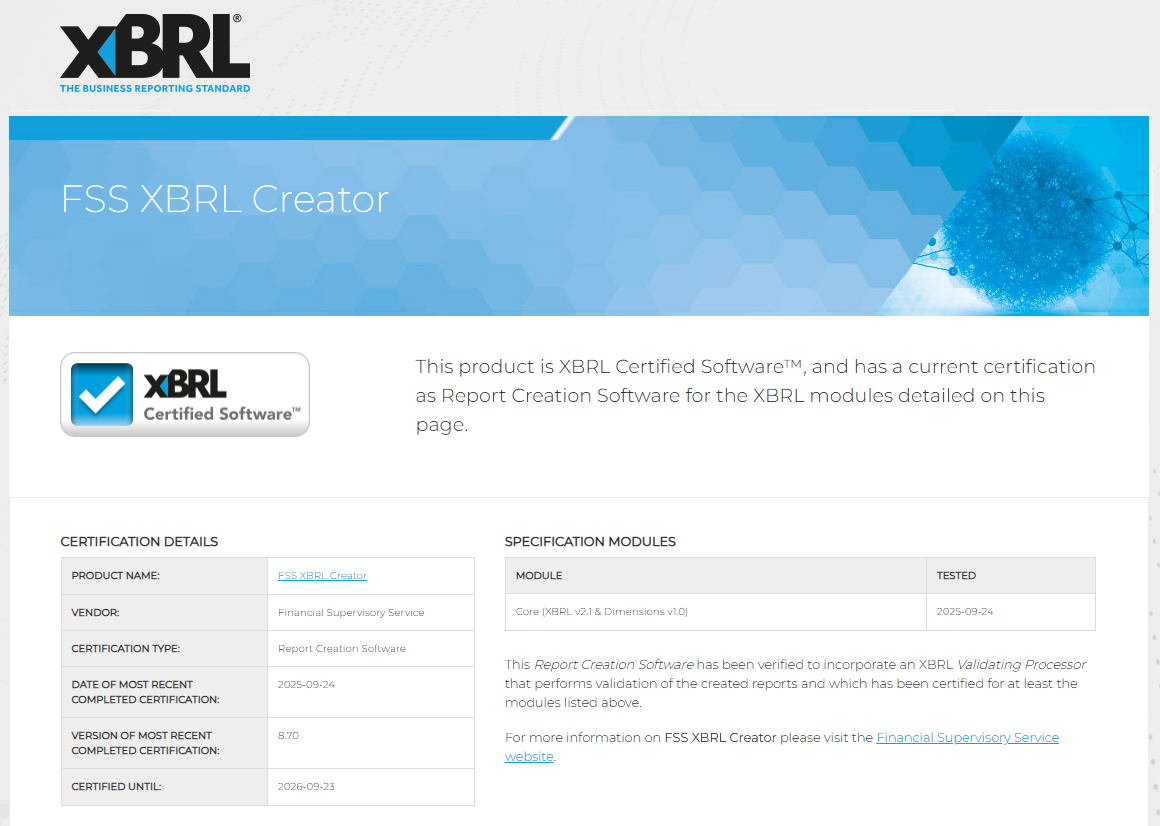The height and width of the screenshot is (826, 1160).
Task: Click the Tested column header
Action: pos(956,576)
